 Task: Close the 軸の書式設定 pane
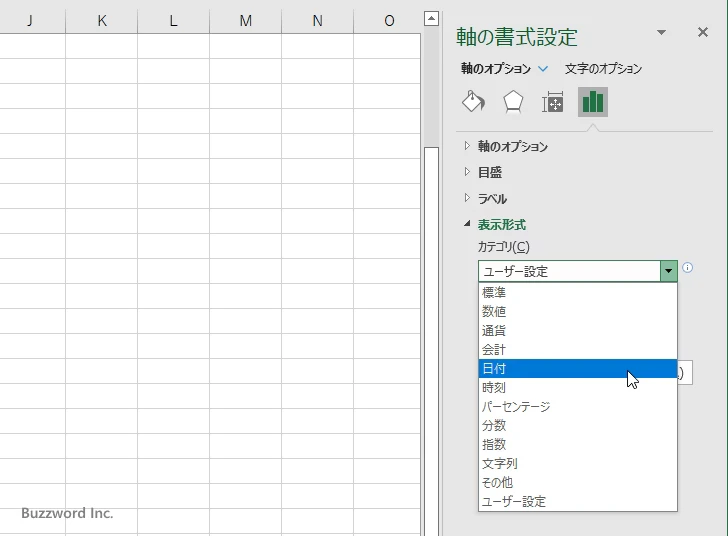[x=703, y=32]
